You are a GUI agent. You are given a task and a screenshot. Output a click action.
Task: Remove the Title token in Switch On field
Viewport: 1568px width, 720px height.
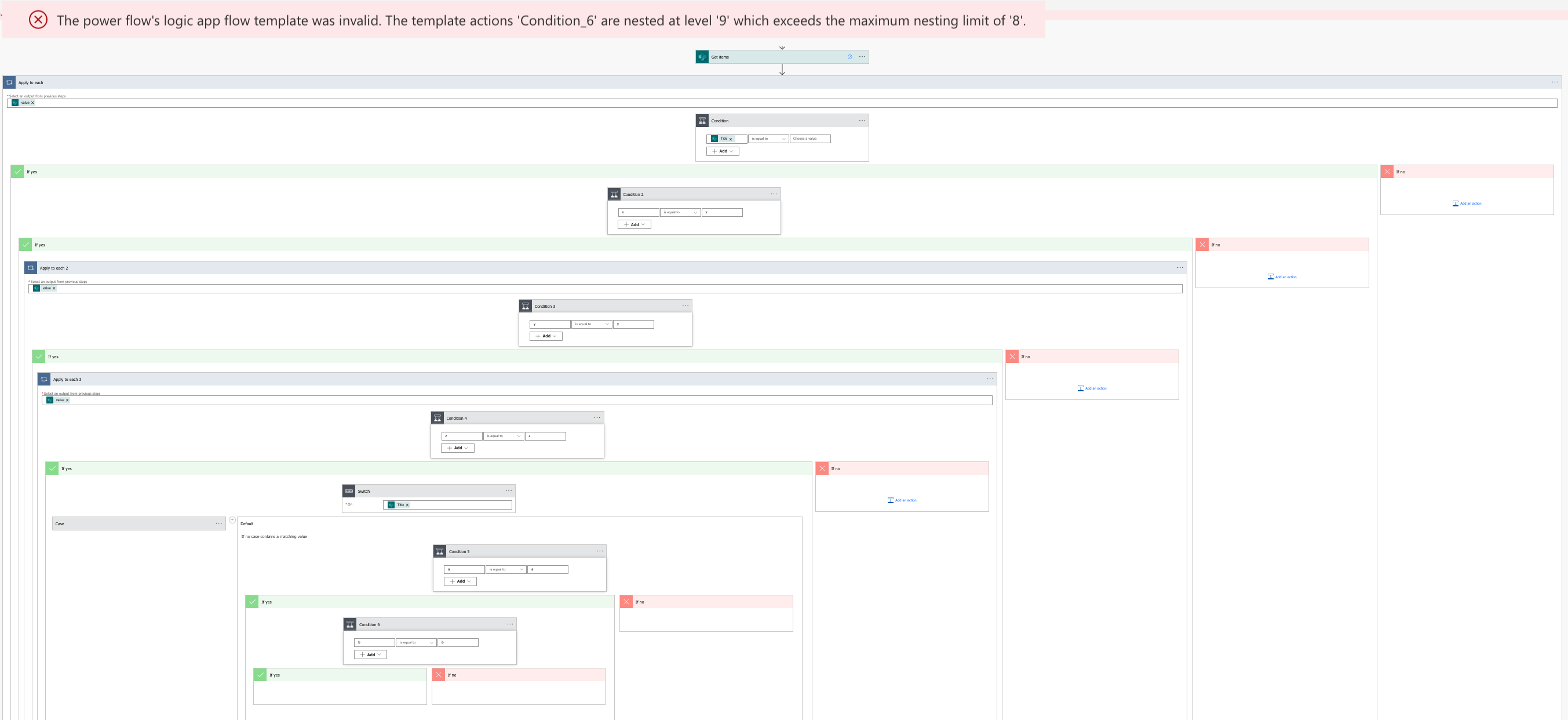[407, 505]
